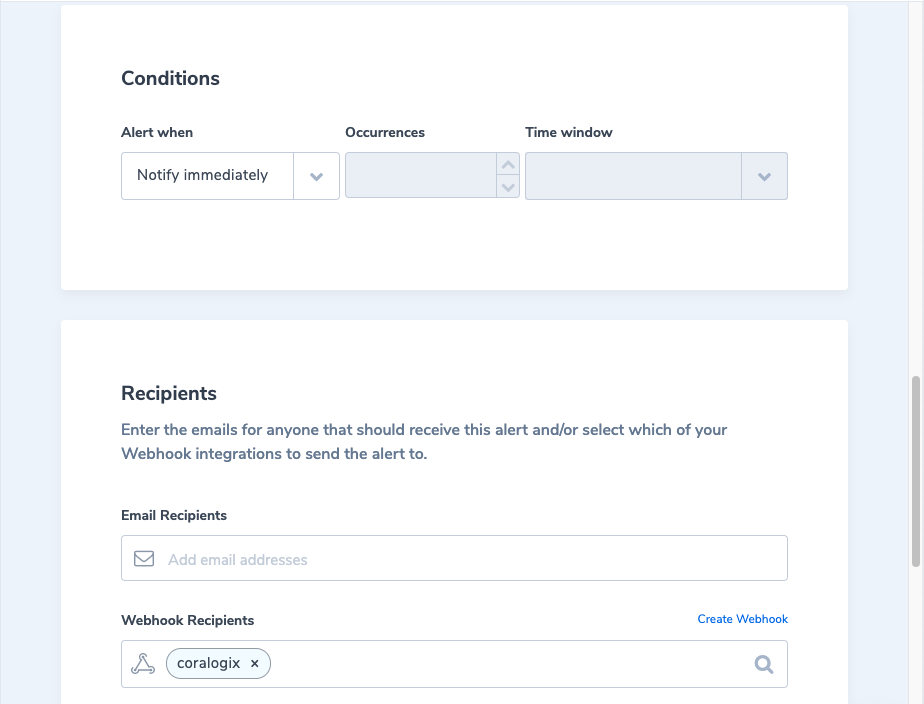Expand the Alert when dropdown chevron
Viewport: 924px width, 704px height.
[317, 176]
